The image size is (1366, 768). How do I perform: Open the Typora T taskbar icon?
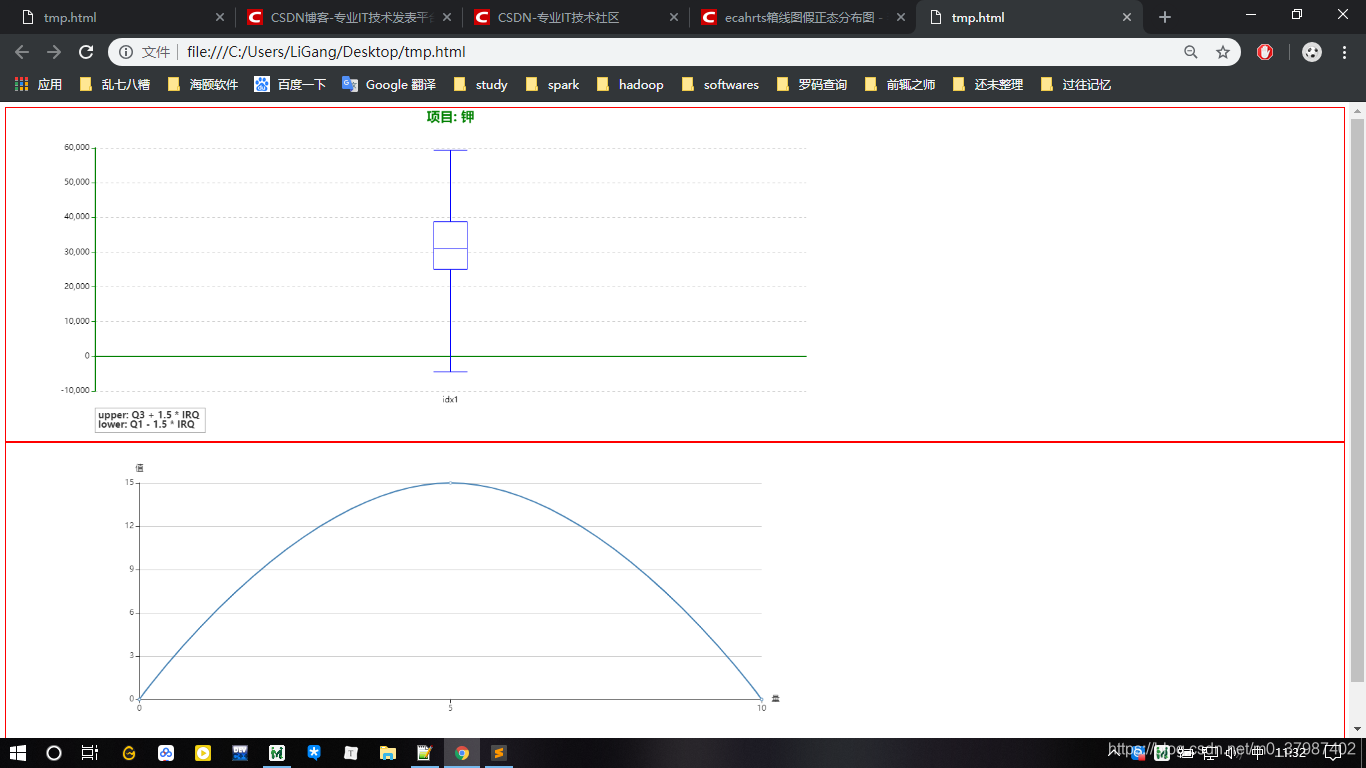pos(351,753)
